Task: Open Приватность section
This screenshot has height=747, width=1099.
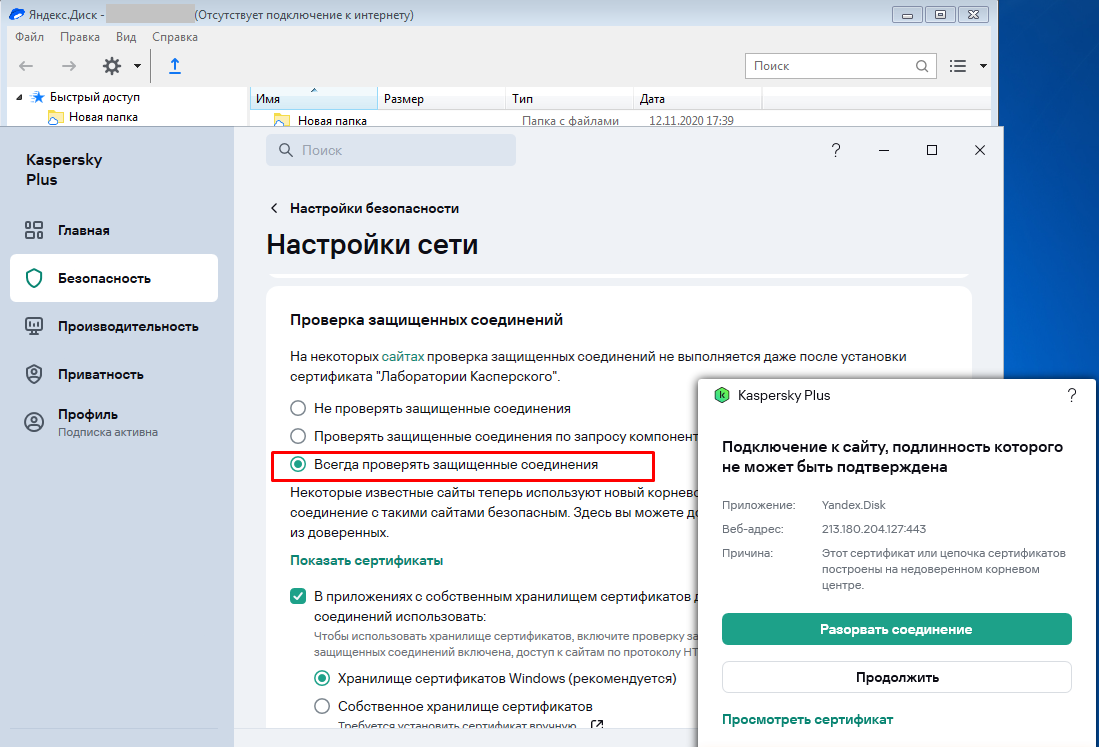Action: coord(114,374)
